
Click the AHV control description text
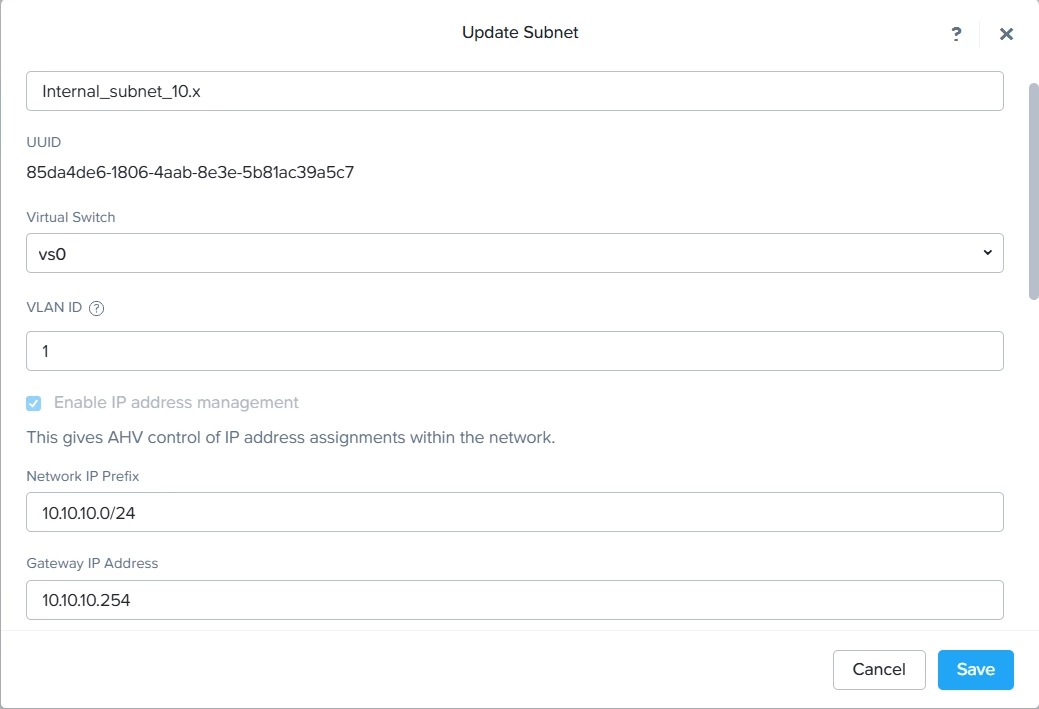pyautogui.click(x=291, y=437)
